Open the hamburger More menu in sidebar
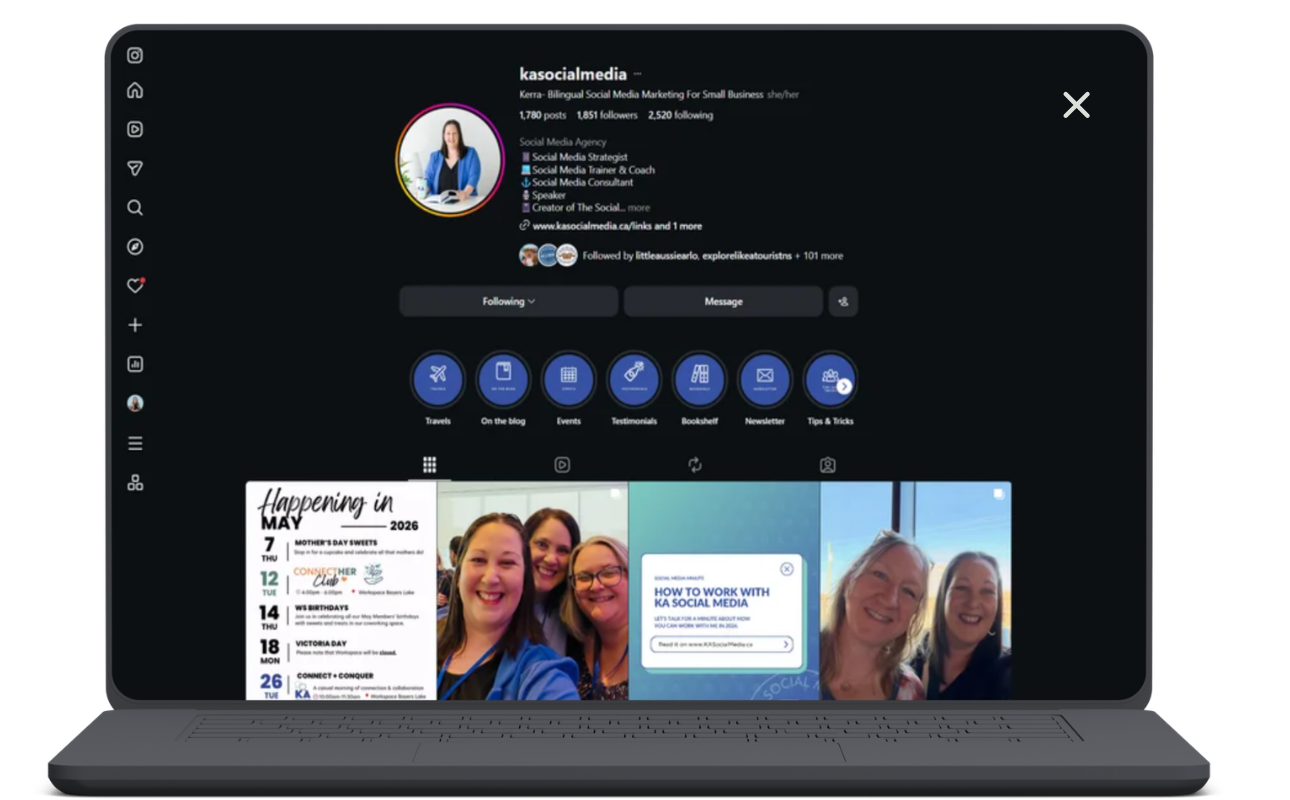Viewport: 1290px width, 800px height. coord(135,443)
